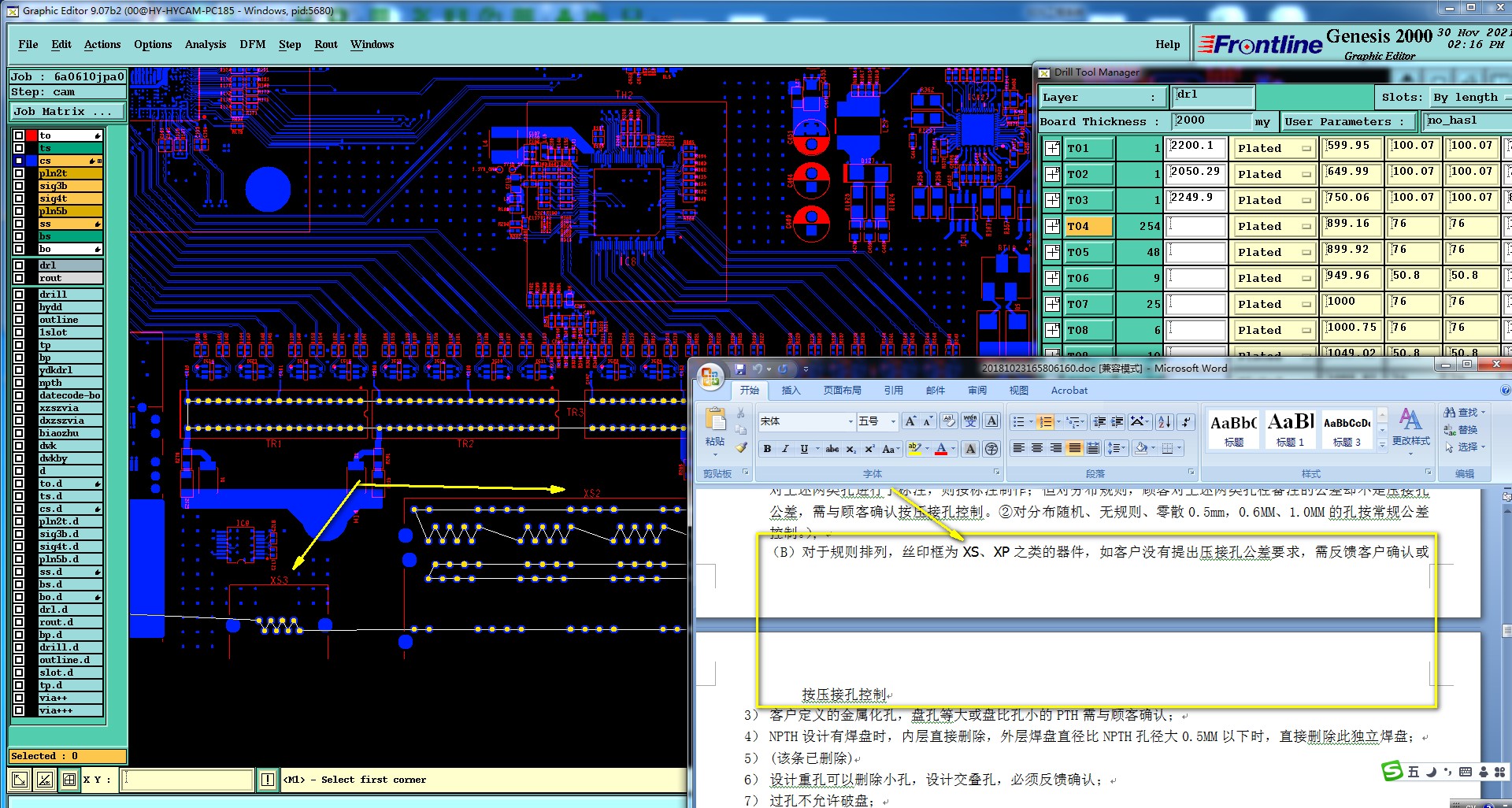The height and width of the screenshot is (808, 1512).
Task: Open Word Help question mark icon
Action: pyautogui.click(x=1505, y=390)
